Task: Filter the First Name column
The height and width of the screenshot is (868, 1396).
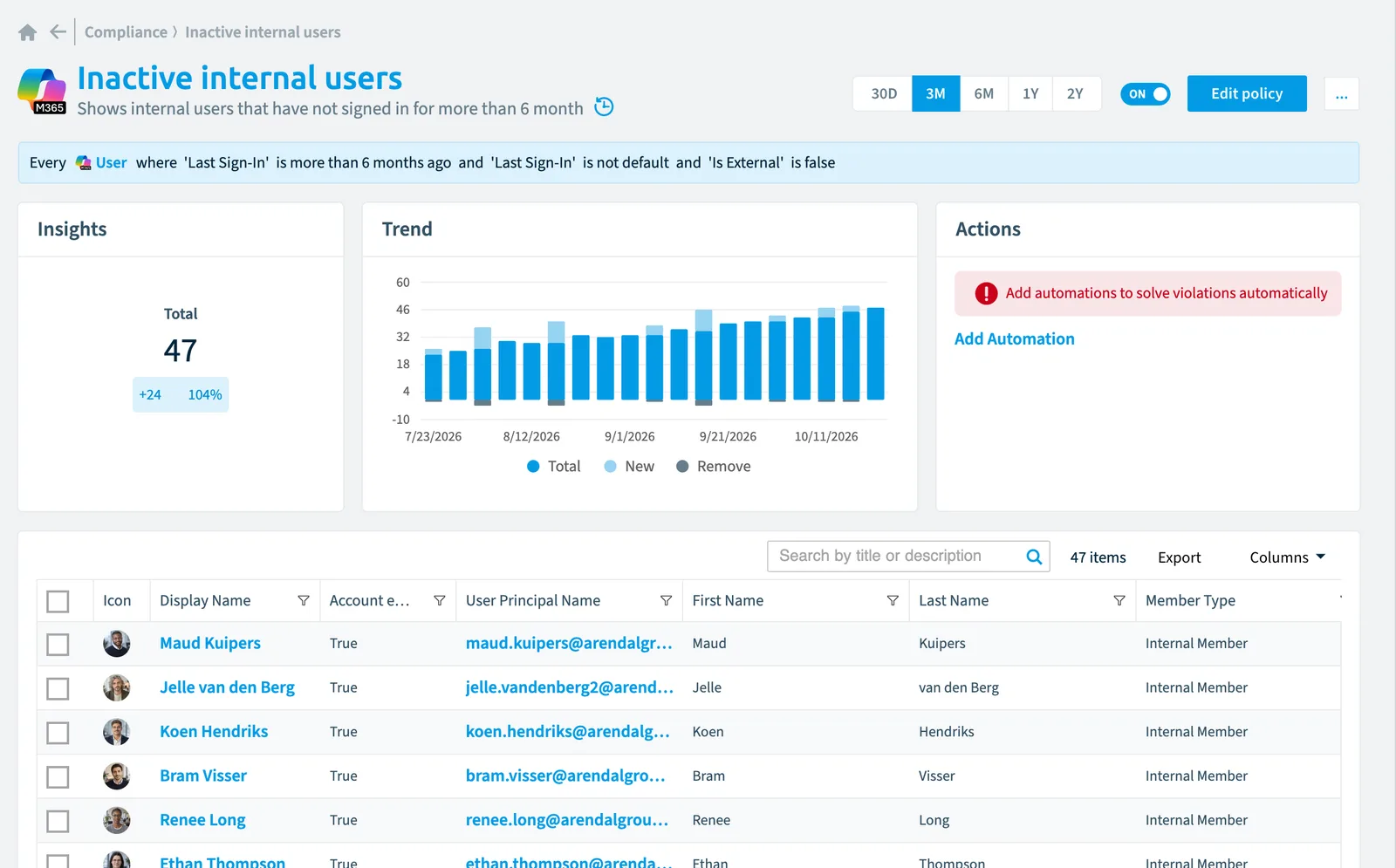Action: (x=893, y=600)
